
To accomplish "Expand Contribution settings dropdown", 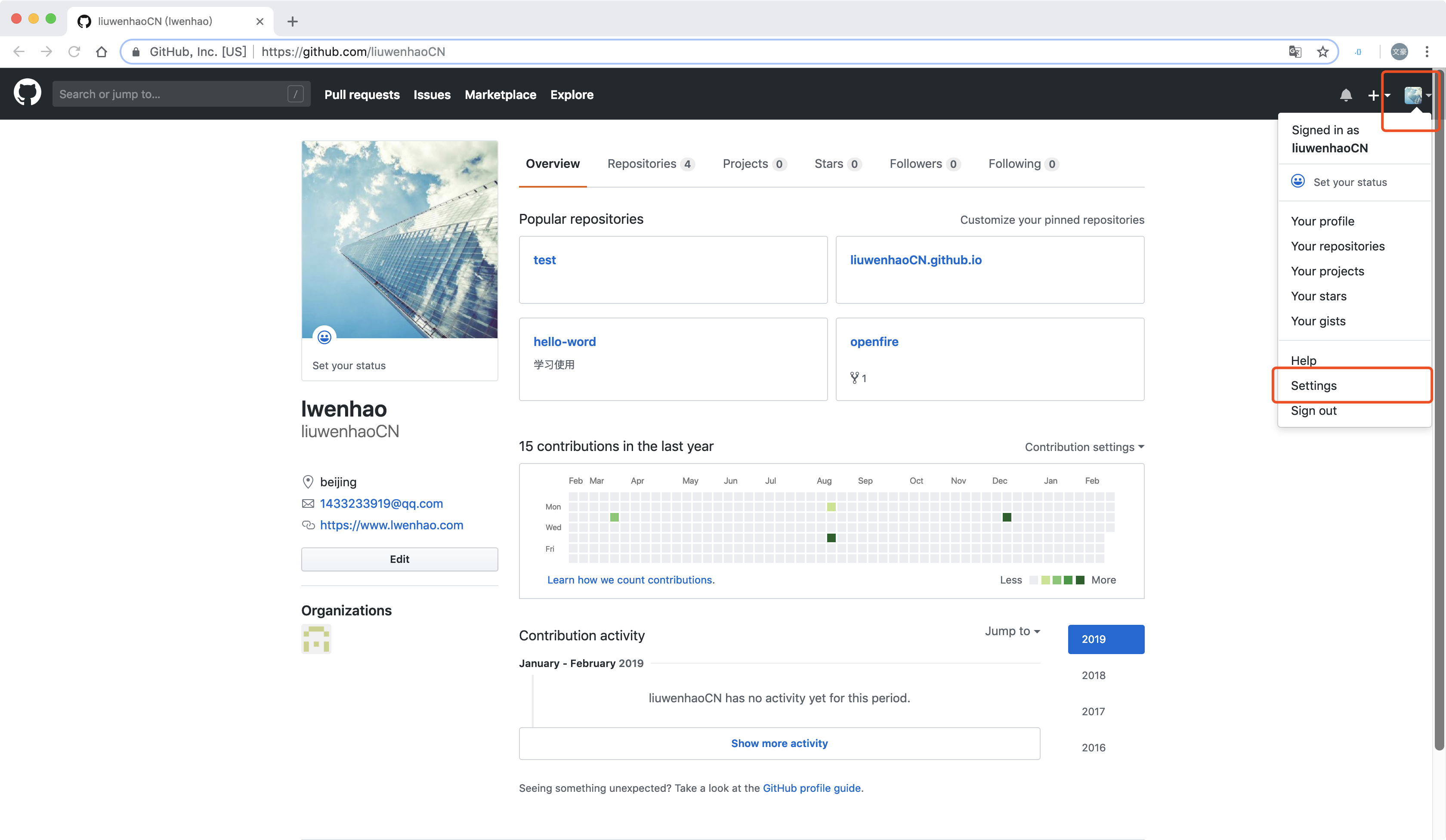I will point(1084,446).
